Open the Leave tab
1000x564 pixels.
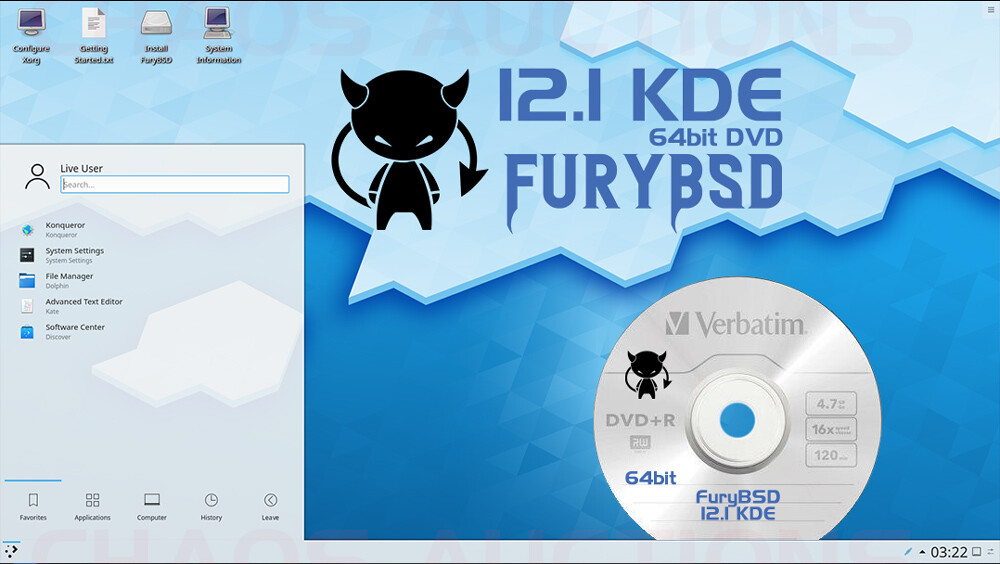270,507
